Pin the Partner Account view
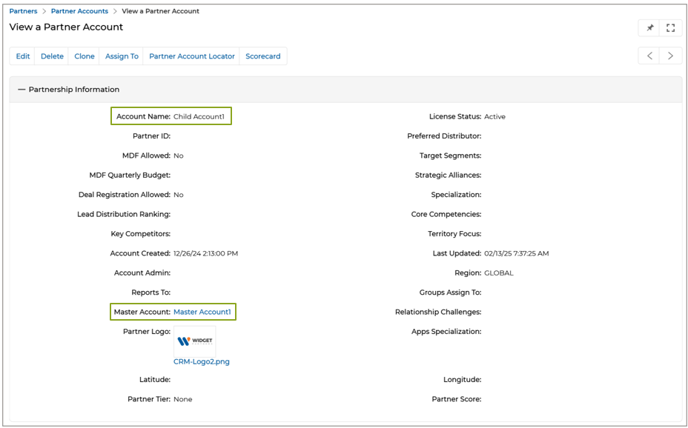The image size is (688, 428). pyautogui.click(x=649, y=28)
